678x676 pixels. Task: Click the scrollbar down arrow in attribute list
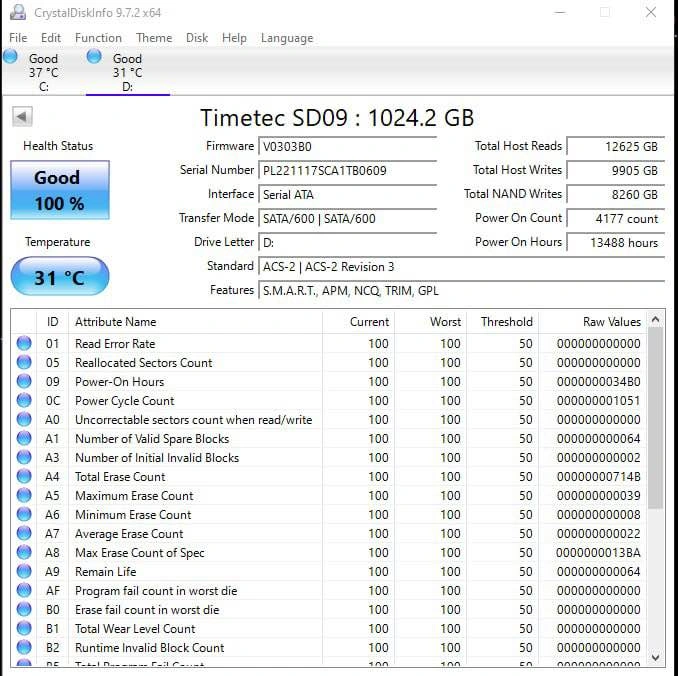(x=656, y=657)
